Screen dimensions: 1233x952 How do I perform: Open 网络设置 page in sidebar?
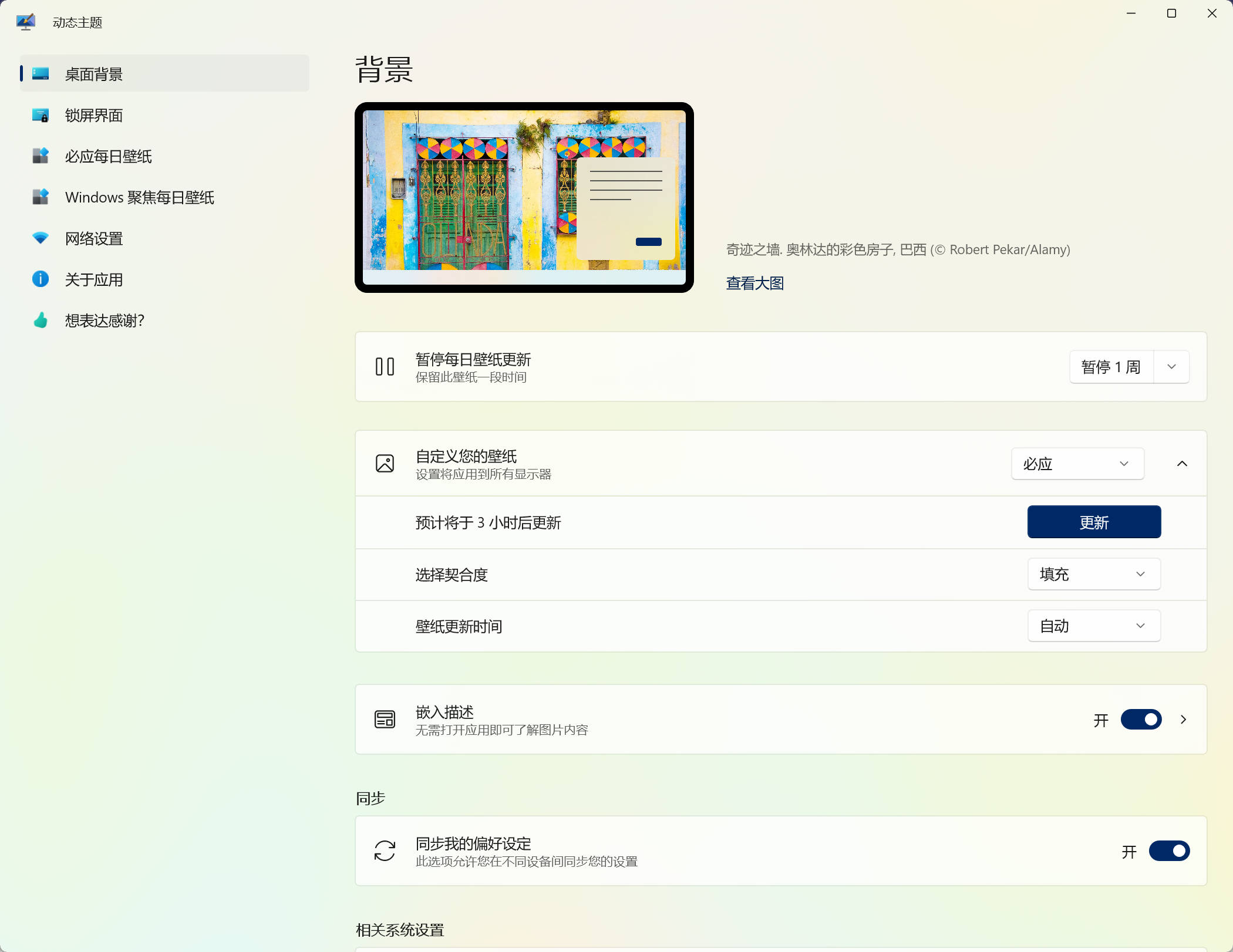(x=94, y=238)
